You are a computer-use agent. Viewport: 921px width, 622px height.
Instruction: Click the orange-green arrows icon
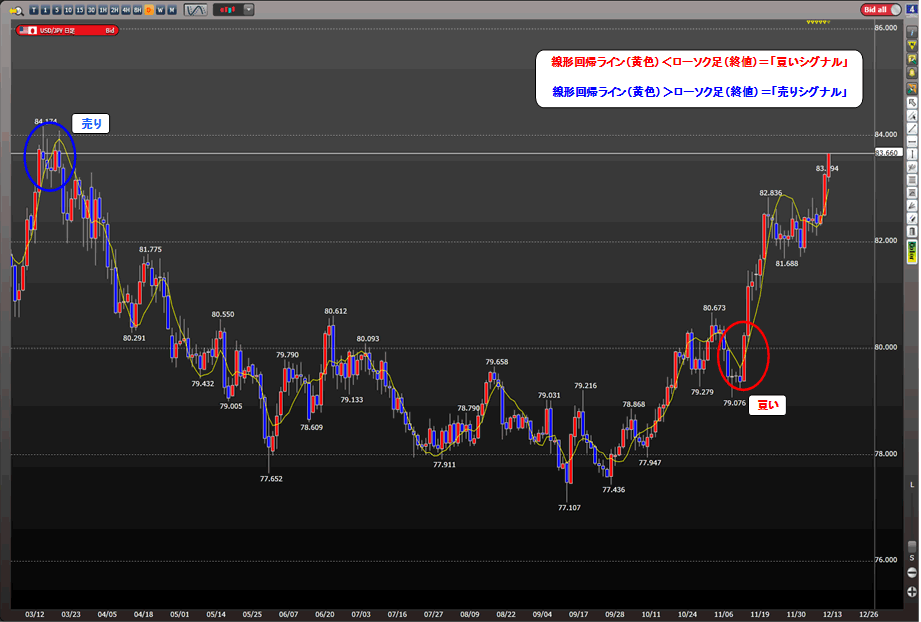[913, 89]
